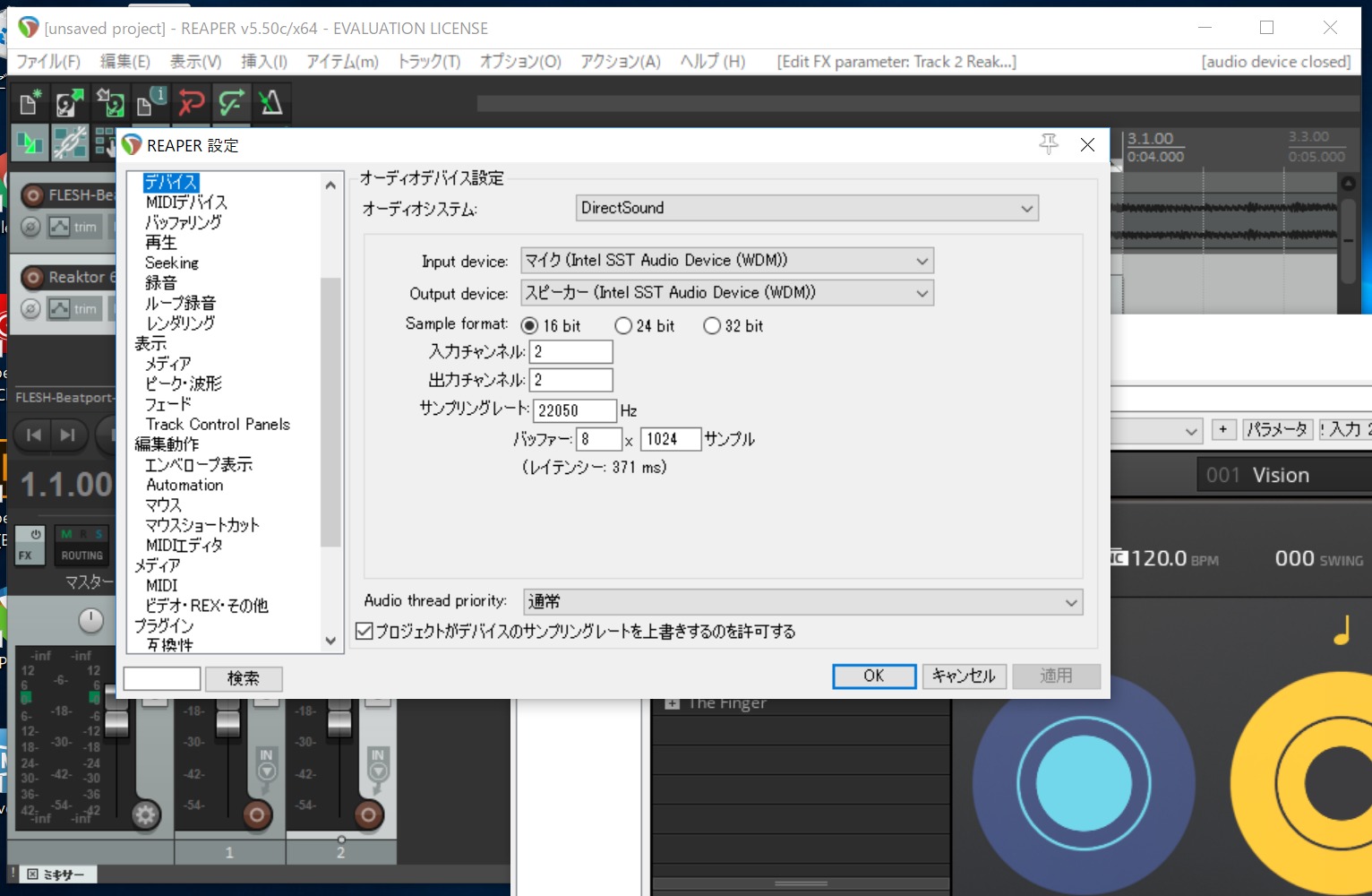Open the Actions (A) menu
This screenshot has width=1372, height=896.
[620, 61]
